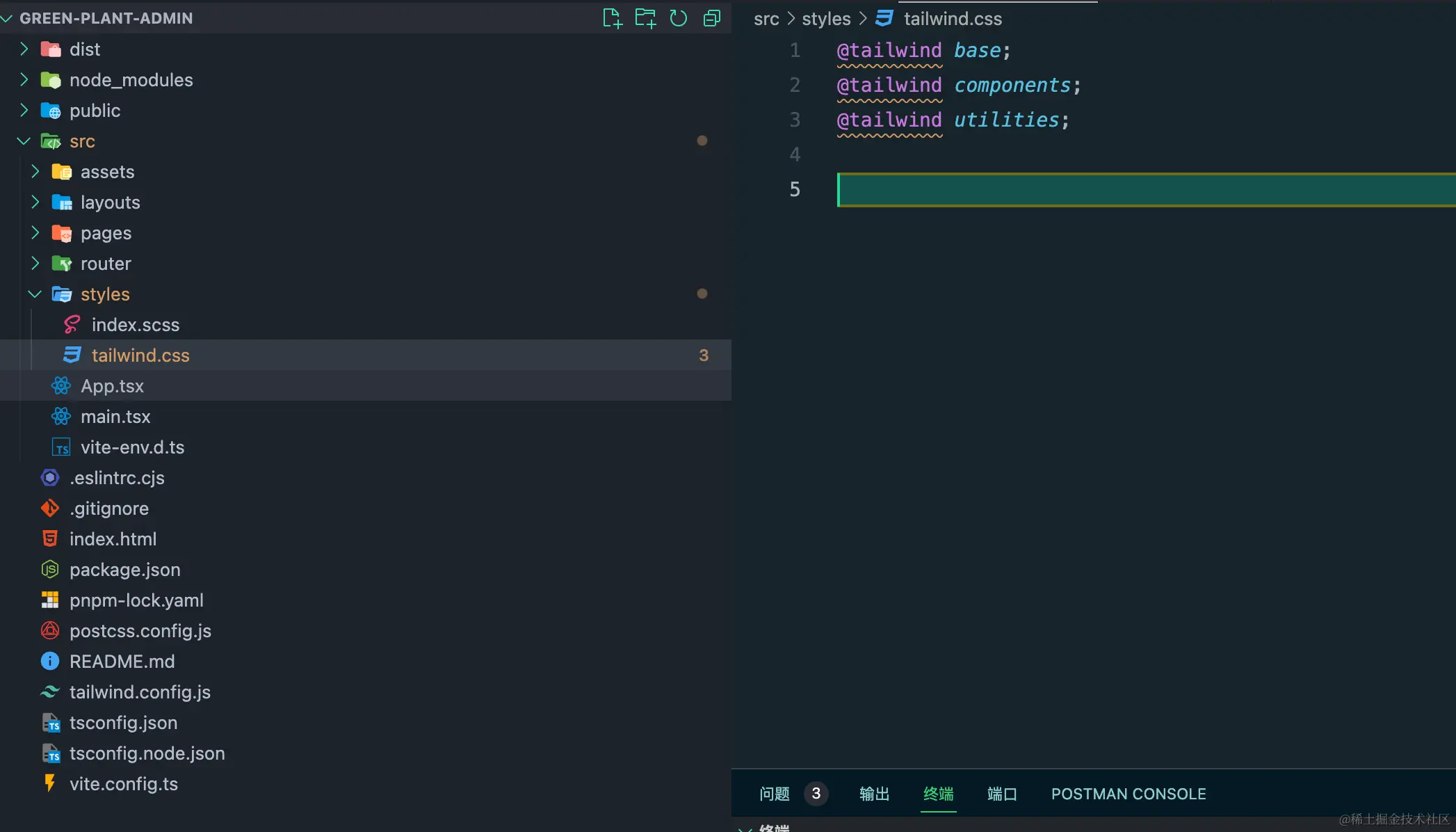Click the pnpm icon beside pnpm-lock.yaml
Viewport: 1456px width, 832px height.
[50, 600]
